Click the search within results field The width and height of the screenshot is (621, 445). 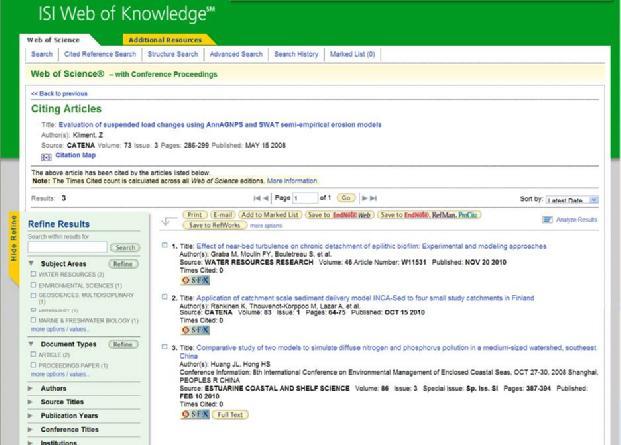[x=67, y=247]
